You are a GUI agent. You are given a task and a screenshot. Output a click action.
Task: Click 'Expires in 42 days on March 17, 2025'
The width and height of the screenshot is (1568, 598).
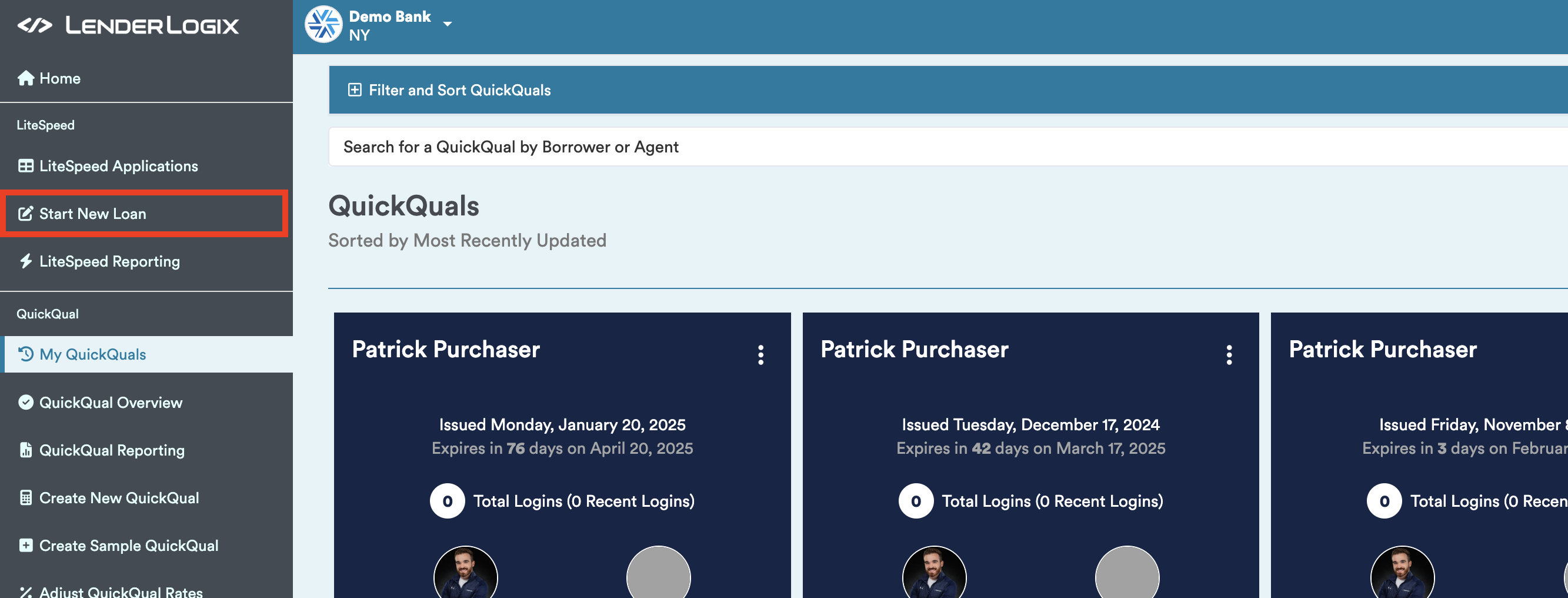(1031, 448)
